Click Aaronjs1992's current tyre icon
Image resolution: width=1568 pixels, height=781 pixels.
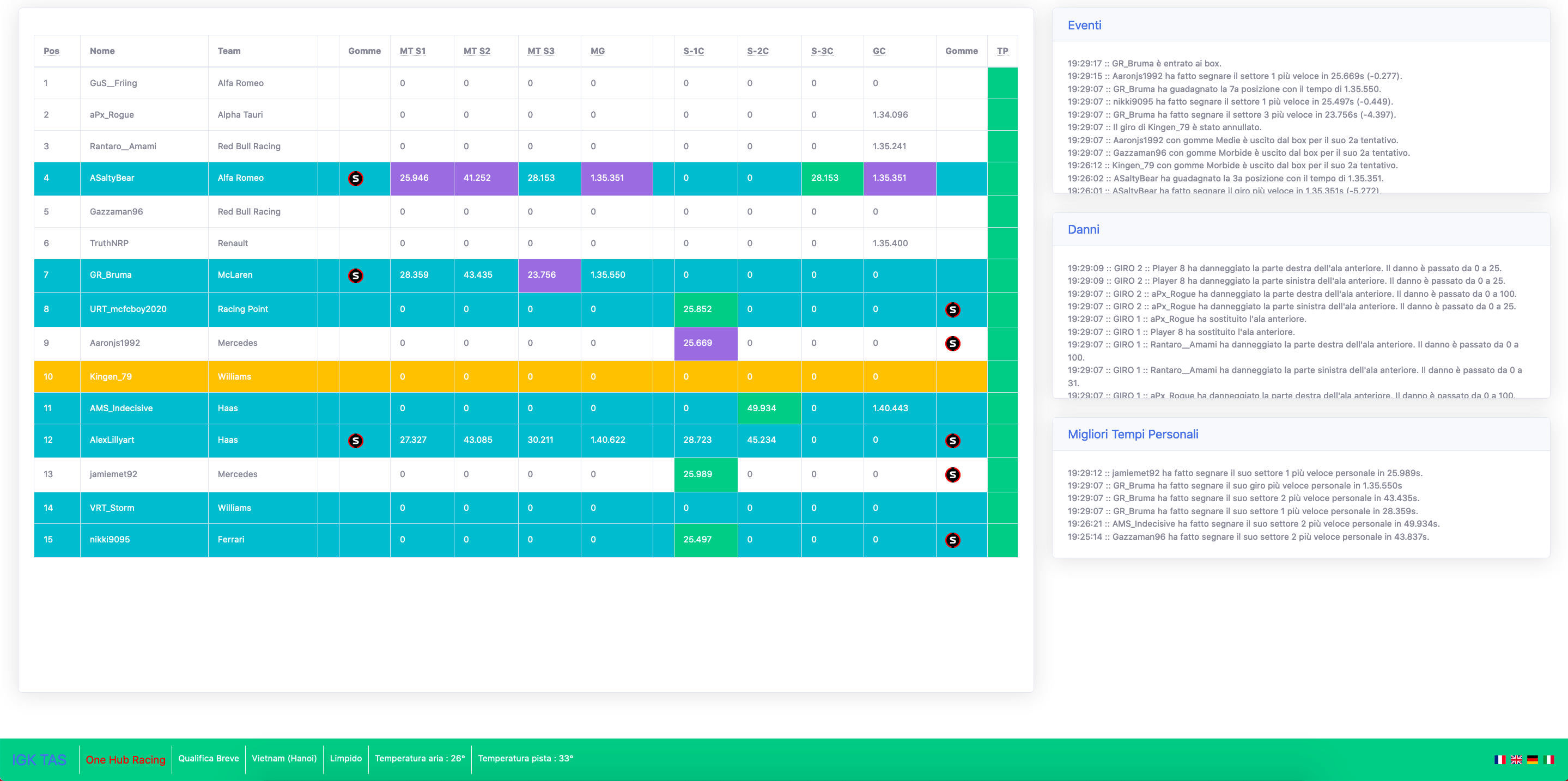(952, 344)
